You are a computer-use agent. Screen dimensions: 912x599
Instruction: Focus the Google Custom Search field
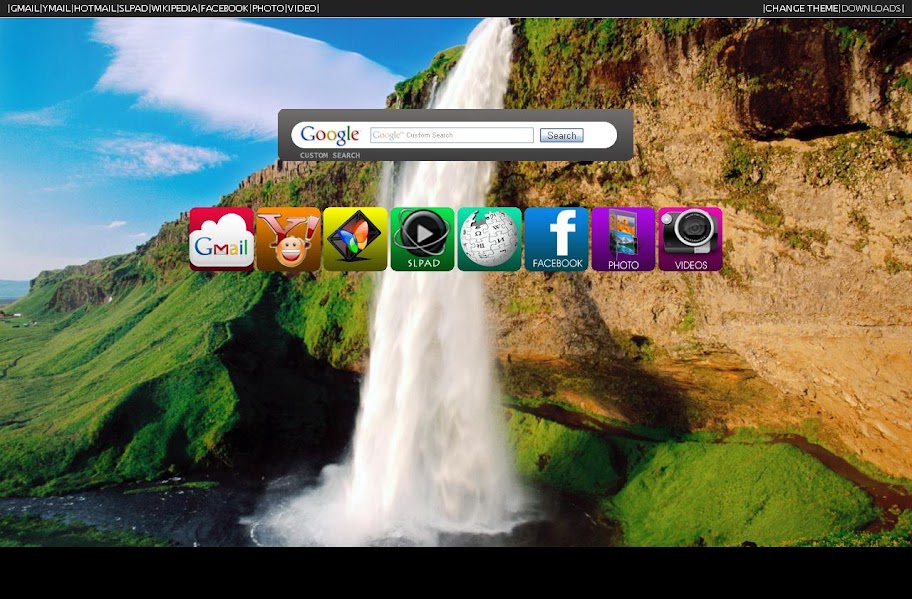[452, 135]
